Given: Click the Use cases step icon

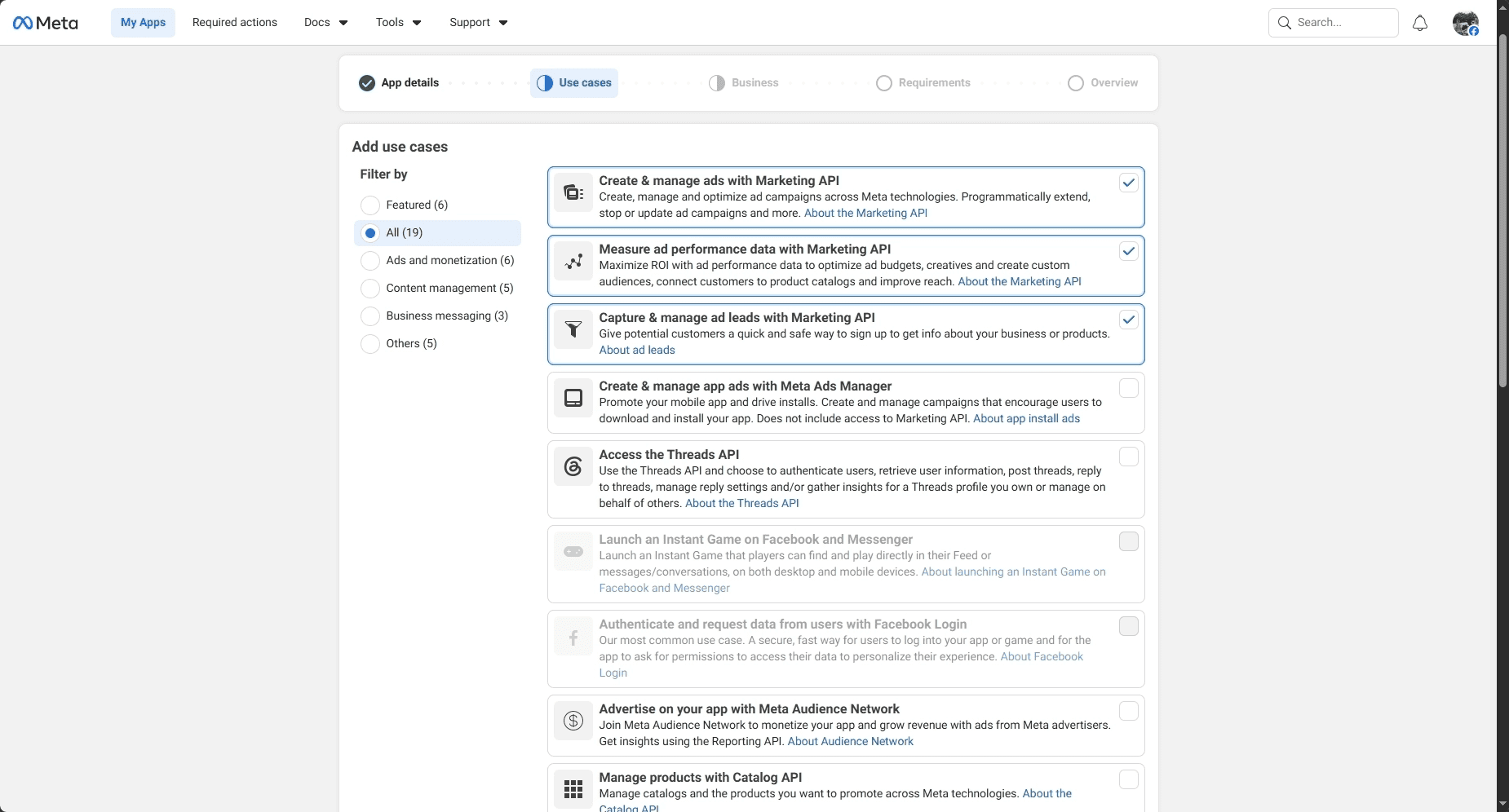Looking at the screenshot, I should tap(545, 83).
